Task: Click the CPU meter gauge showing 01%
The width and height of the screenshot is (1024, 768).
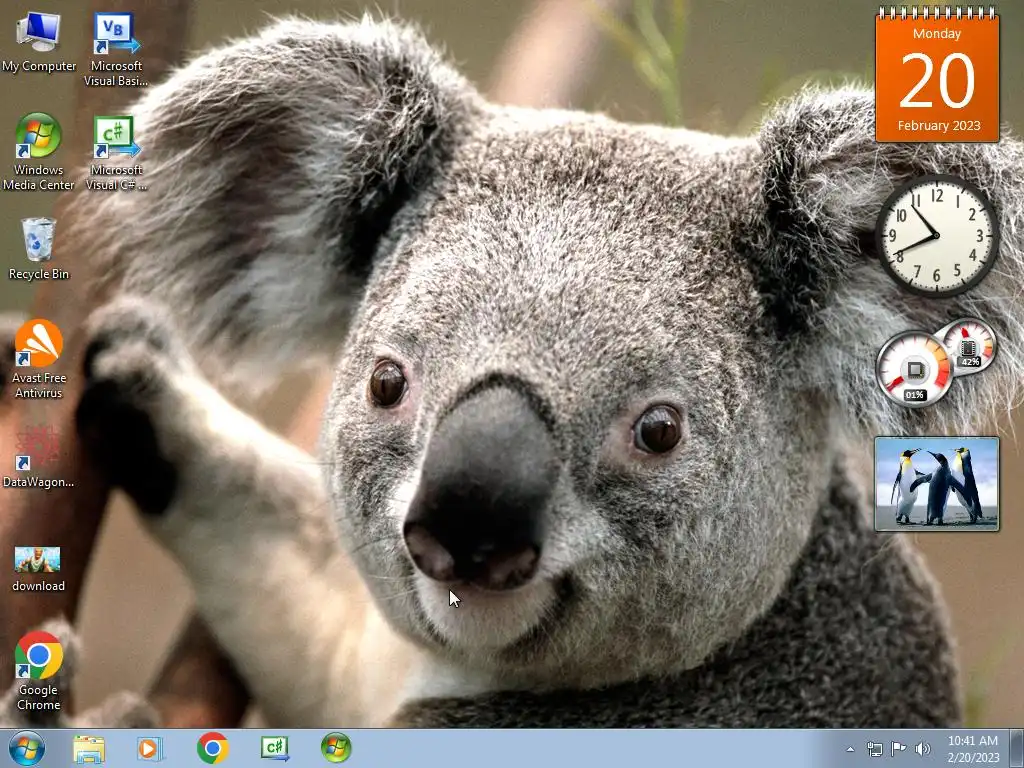Action: (x=914, y=370)
